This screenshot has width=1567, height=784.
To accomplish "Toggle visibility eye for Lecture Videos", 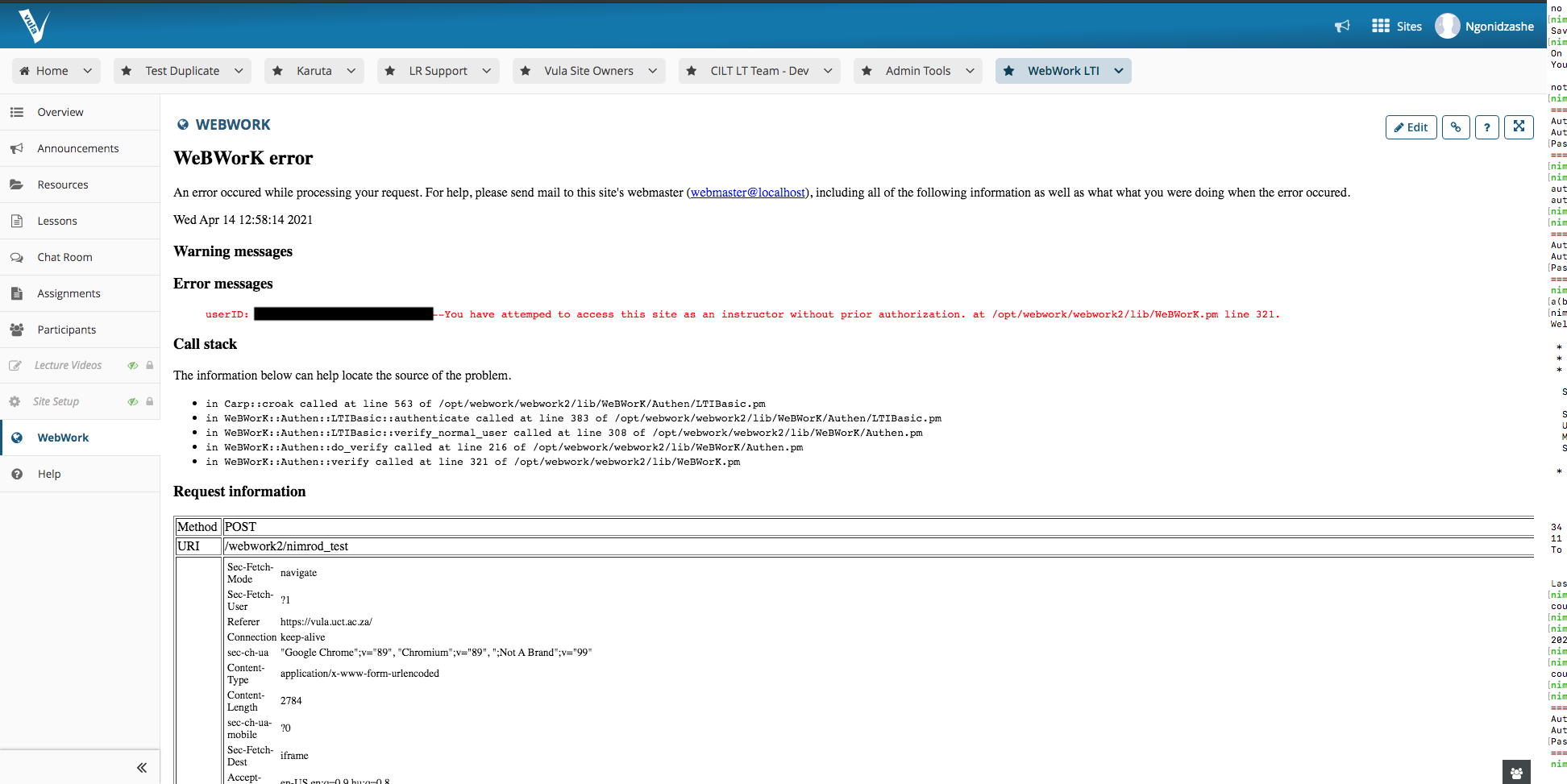I will [133, 365].
